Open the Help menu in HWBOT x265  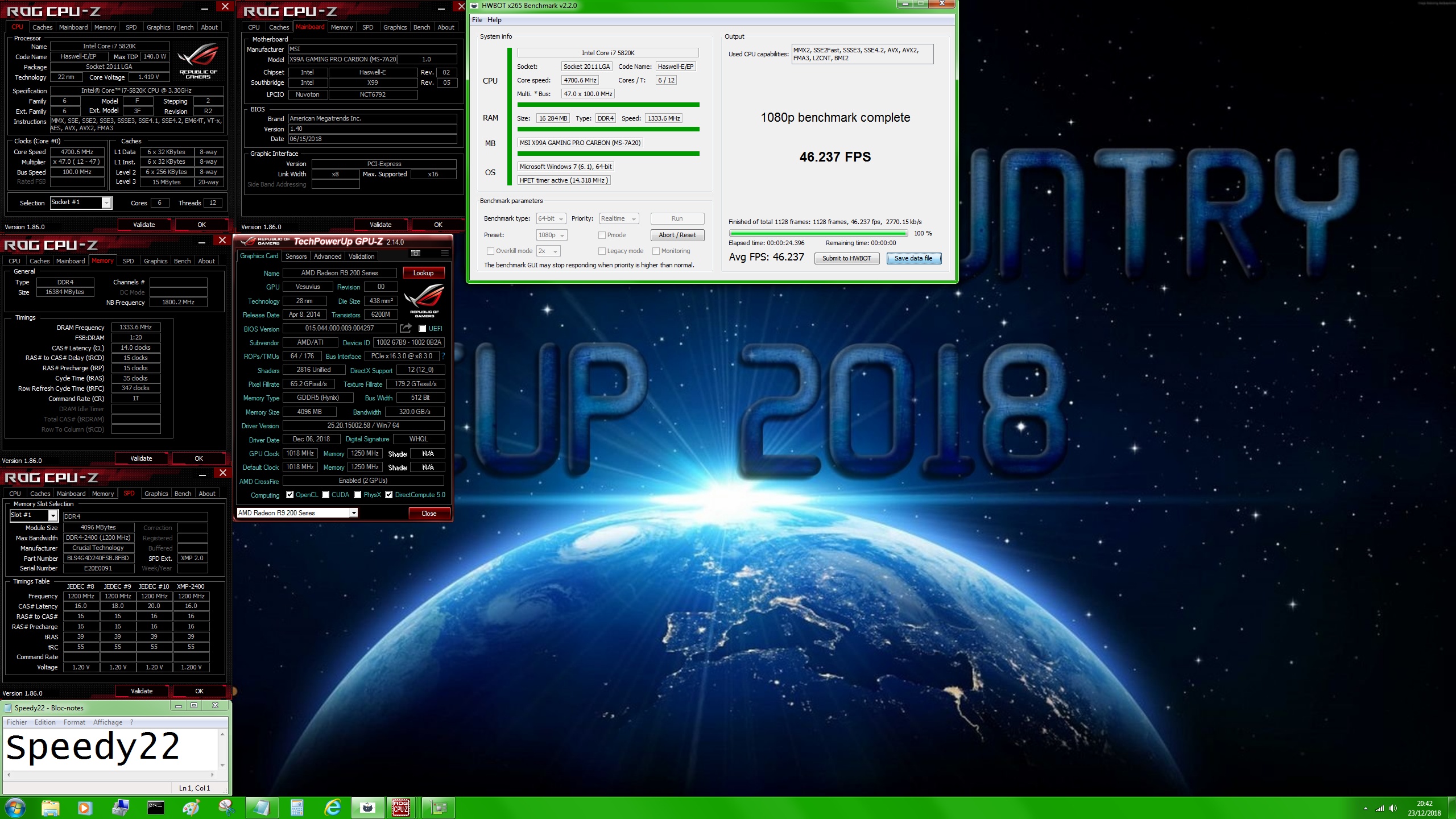click(494, 20)
